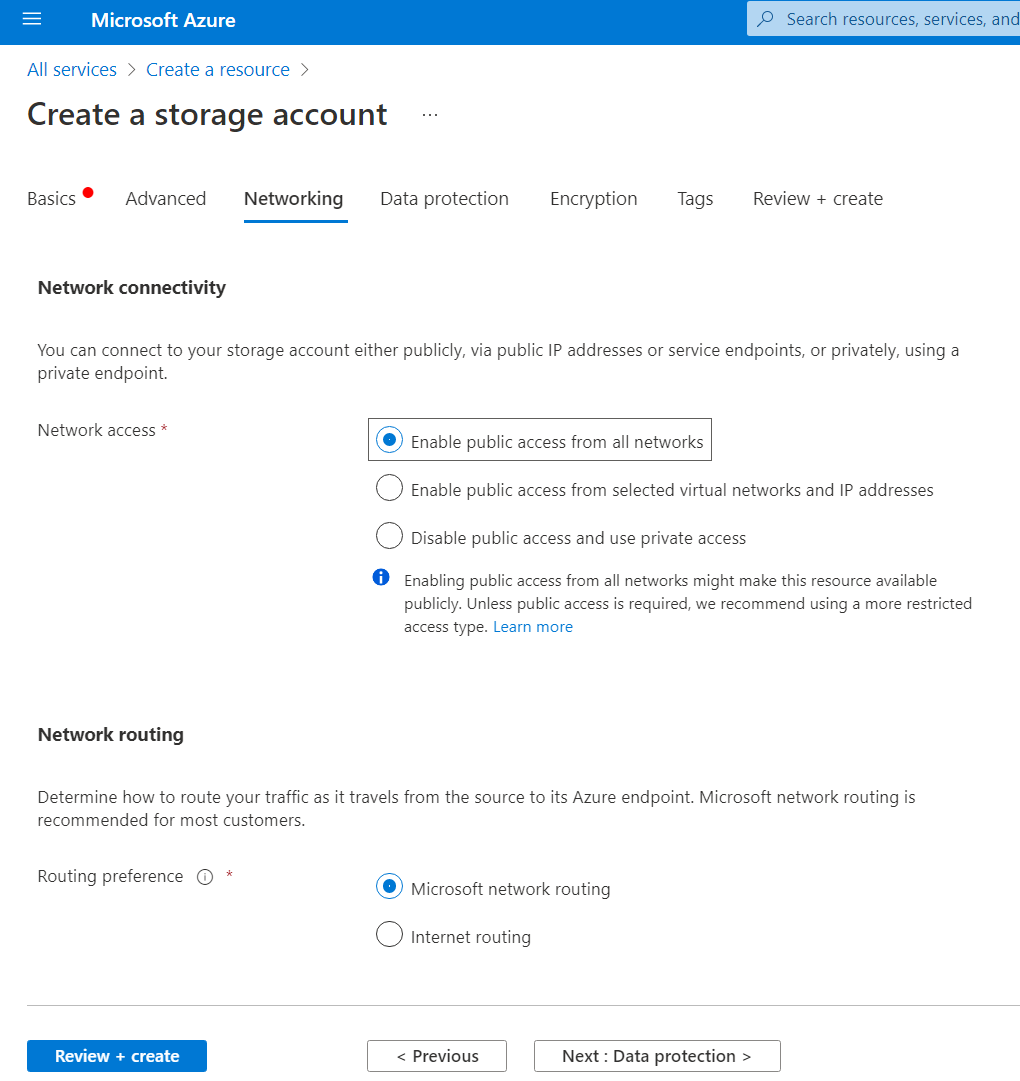Click the Microsoft Azure home logo

(162, 20)
